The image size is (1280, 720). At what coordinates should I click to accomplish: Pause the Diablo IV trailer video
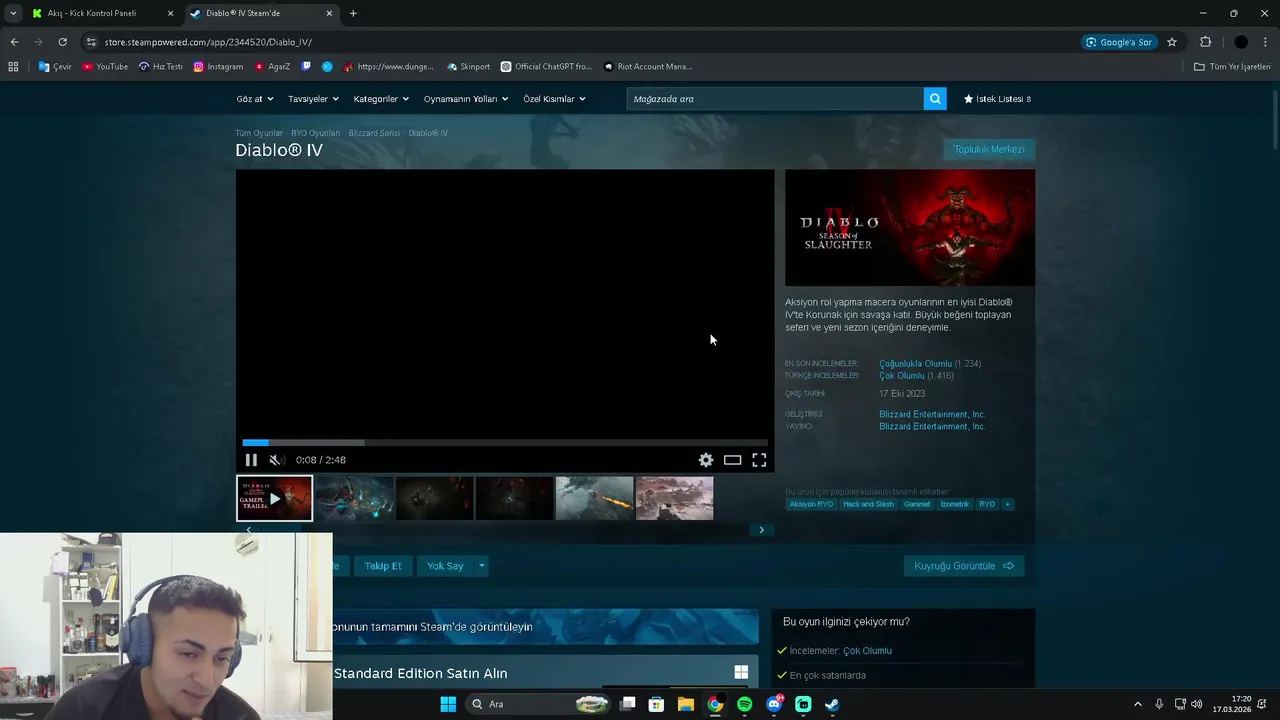pyautogui.click(x=251, y=460)
